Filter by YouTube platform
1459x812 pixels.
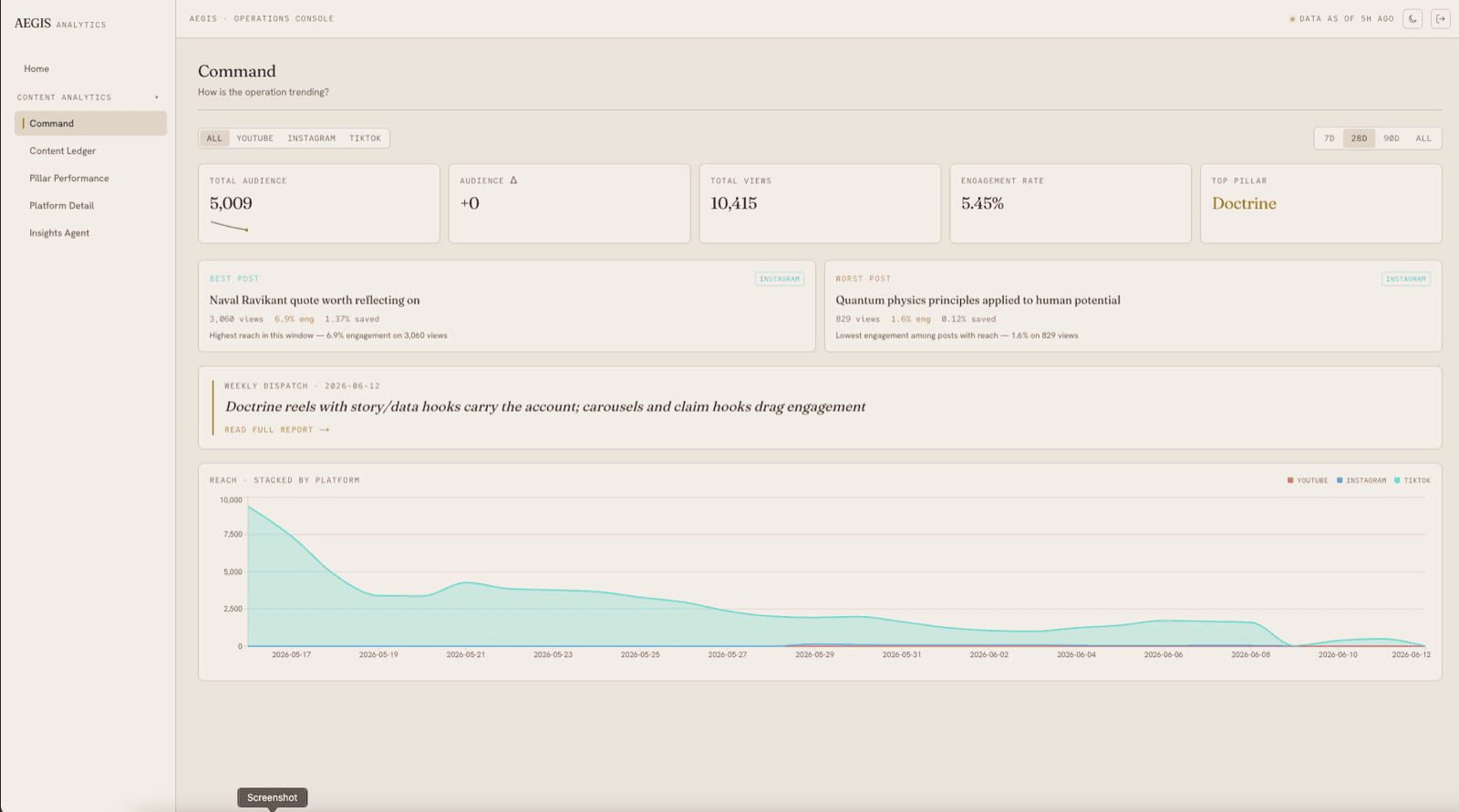[x=255, y=139]
